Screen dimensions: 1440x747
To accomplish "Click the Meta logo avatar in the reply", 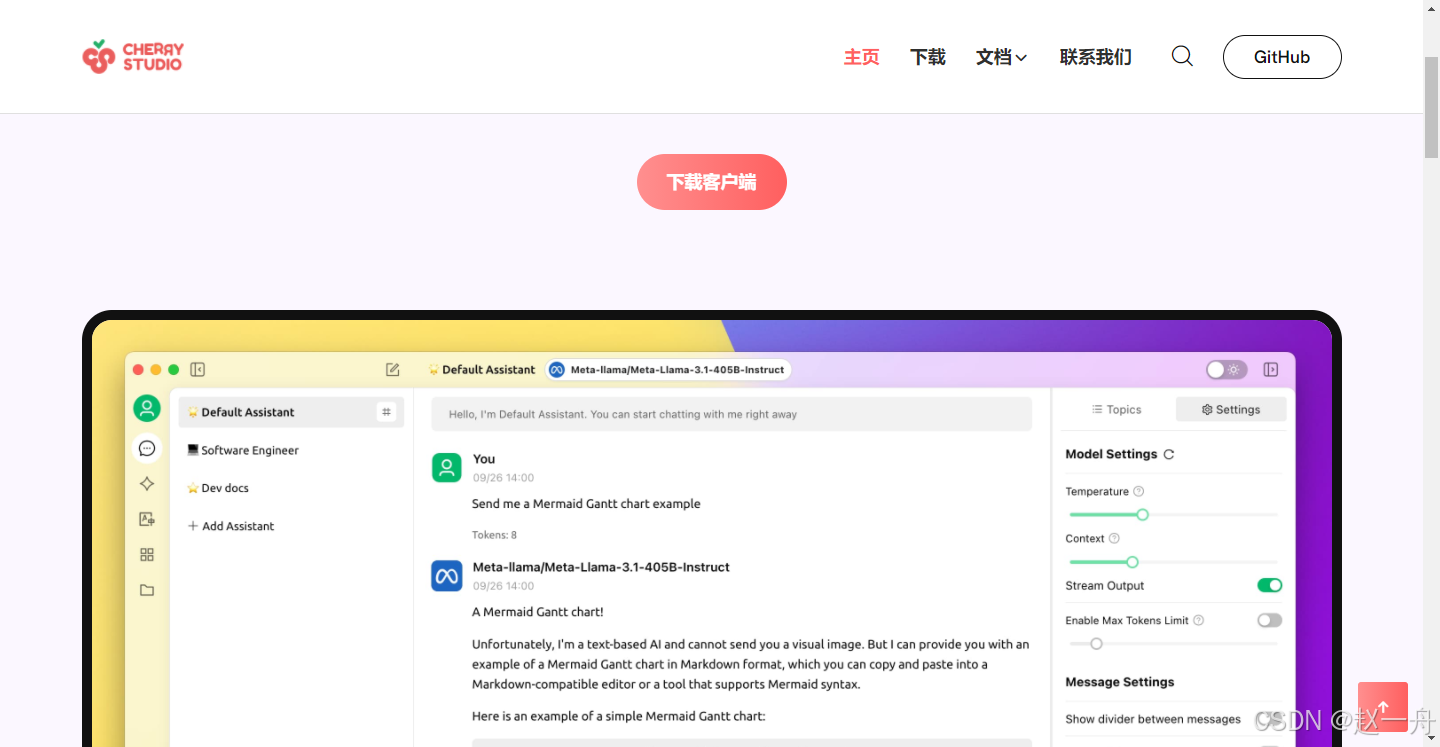I will tap(447, 576).
